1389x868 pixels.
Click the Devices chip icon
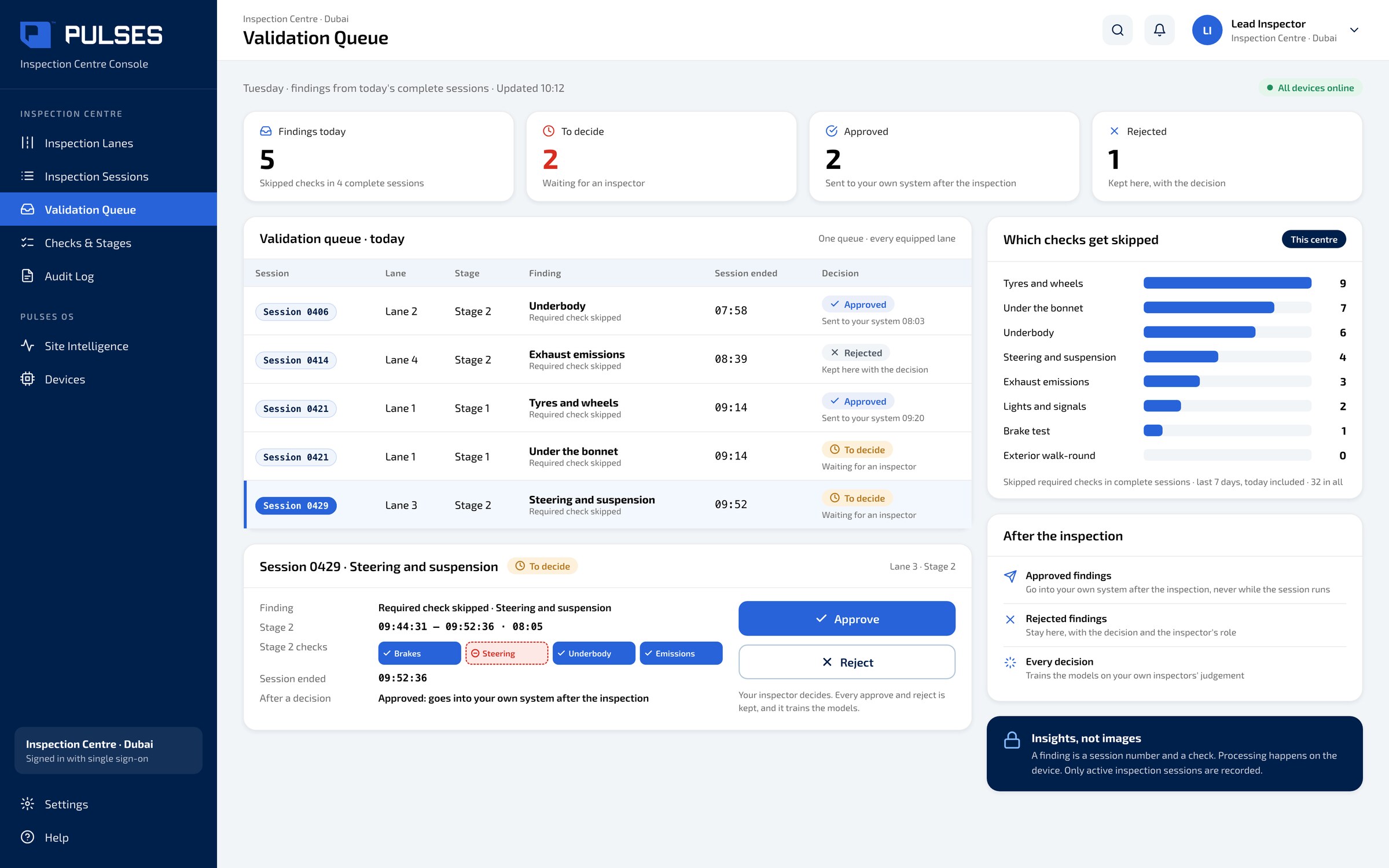(27, 379)
